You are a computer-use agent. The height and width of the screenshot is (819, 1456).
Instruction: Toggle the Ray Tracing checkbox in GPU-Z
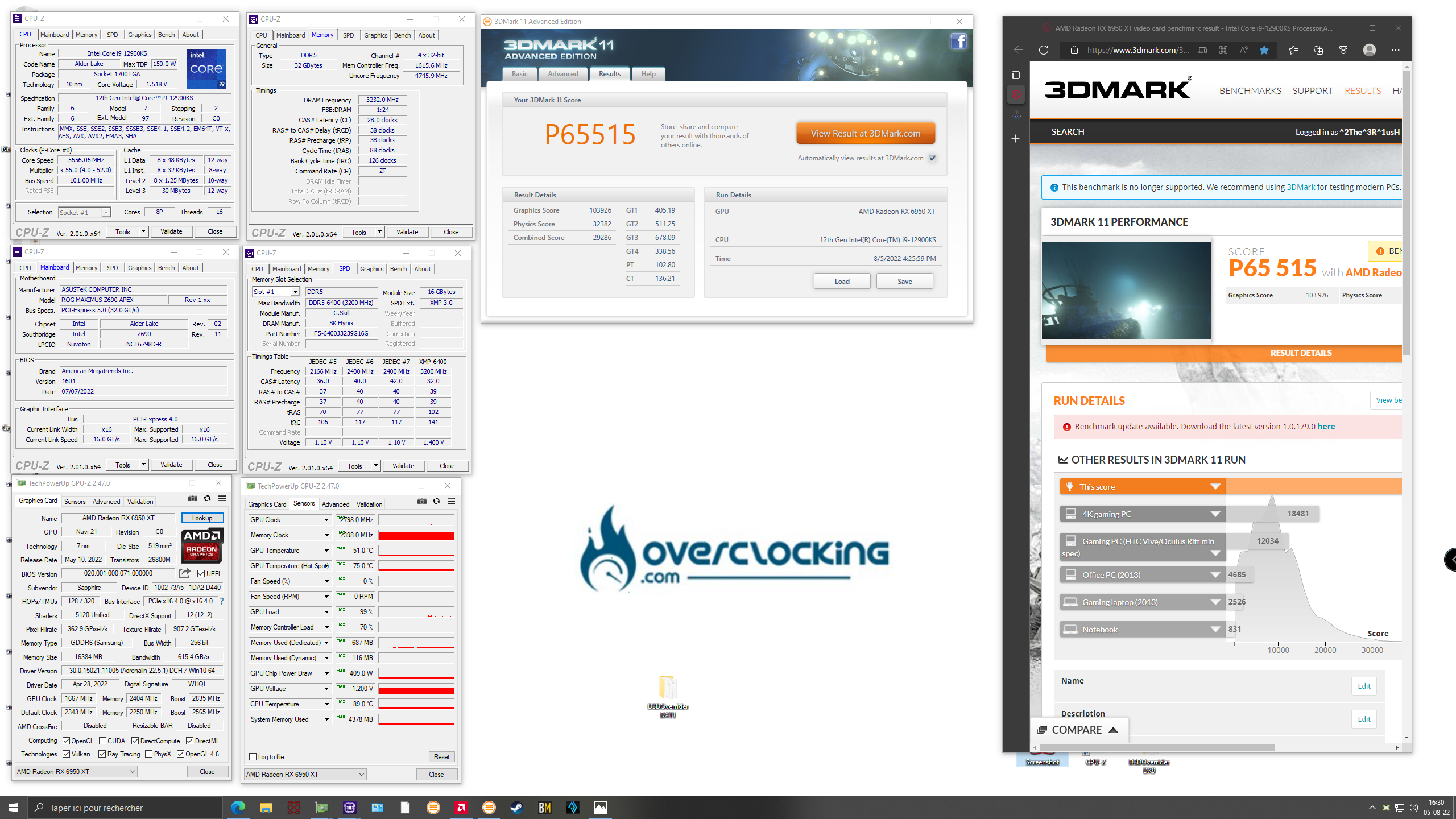tap(102, 754)
